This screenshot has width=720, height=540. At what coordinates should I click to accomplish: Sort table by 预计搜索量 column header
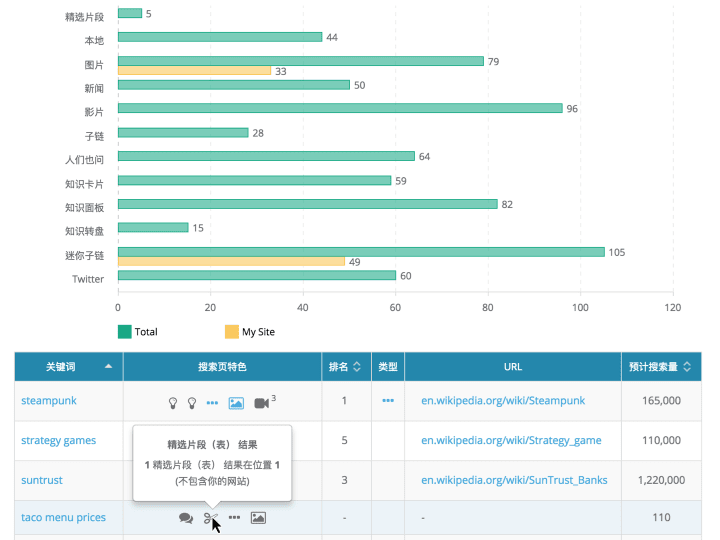[x=659, y=367]
